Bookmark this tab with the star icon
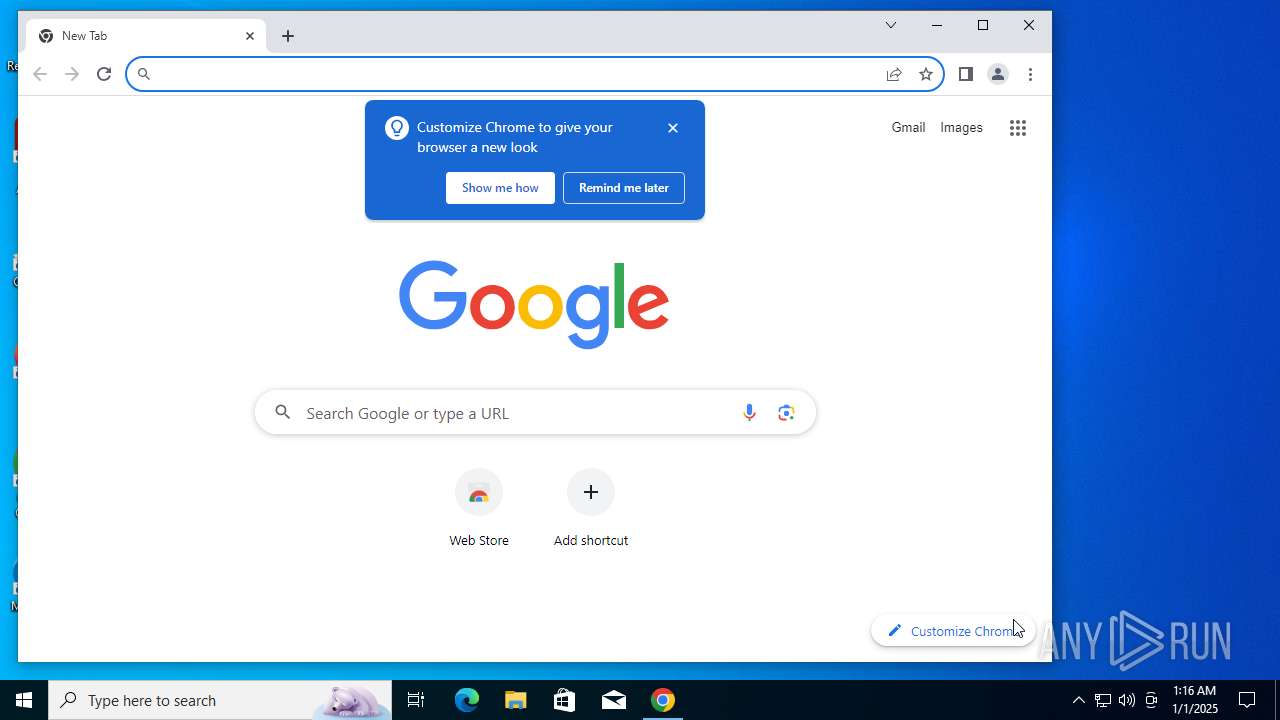Viewport: 1280px width, 720px height. pyautogui.click(x=926, y=74)
